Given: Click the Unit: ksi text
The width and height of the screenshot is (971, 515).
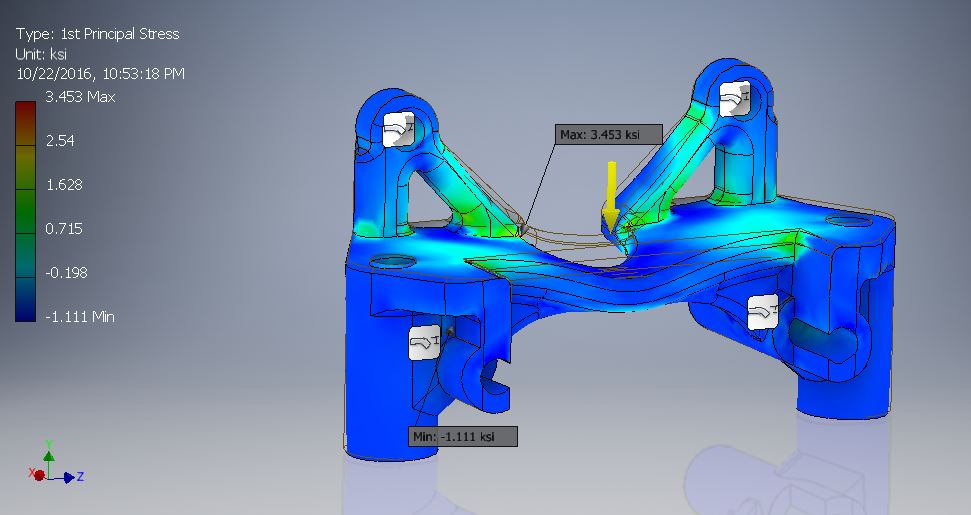Looking at the screenshot, I should pos(41,54).
